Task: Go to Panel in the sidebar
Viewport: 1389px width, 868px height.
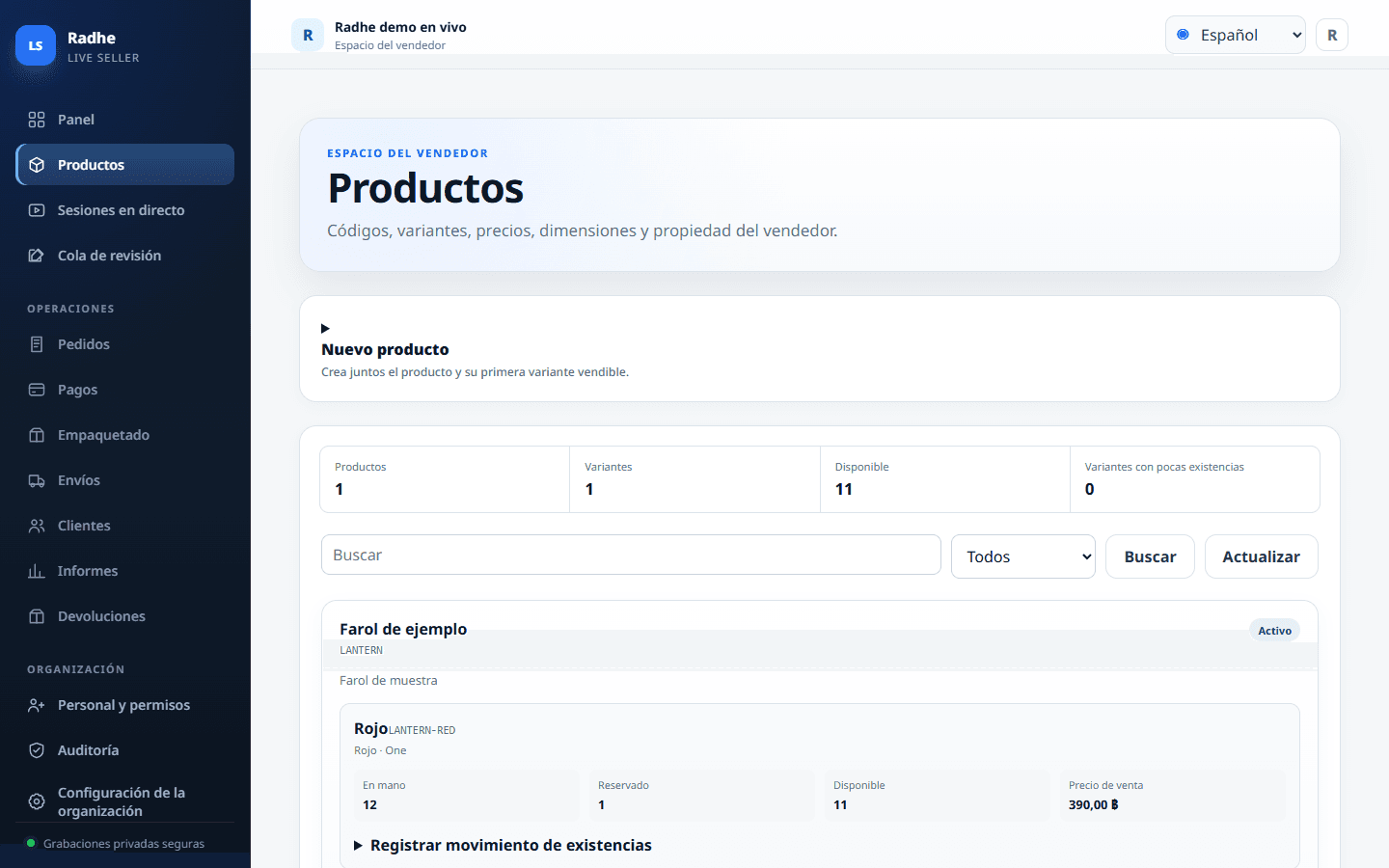Action: click(125, 120)
